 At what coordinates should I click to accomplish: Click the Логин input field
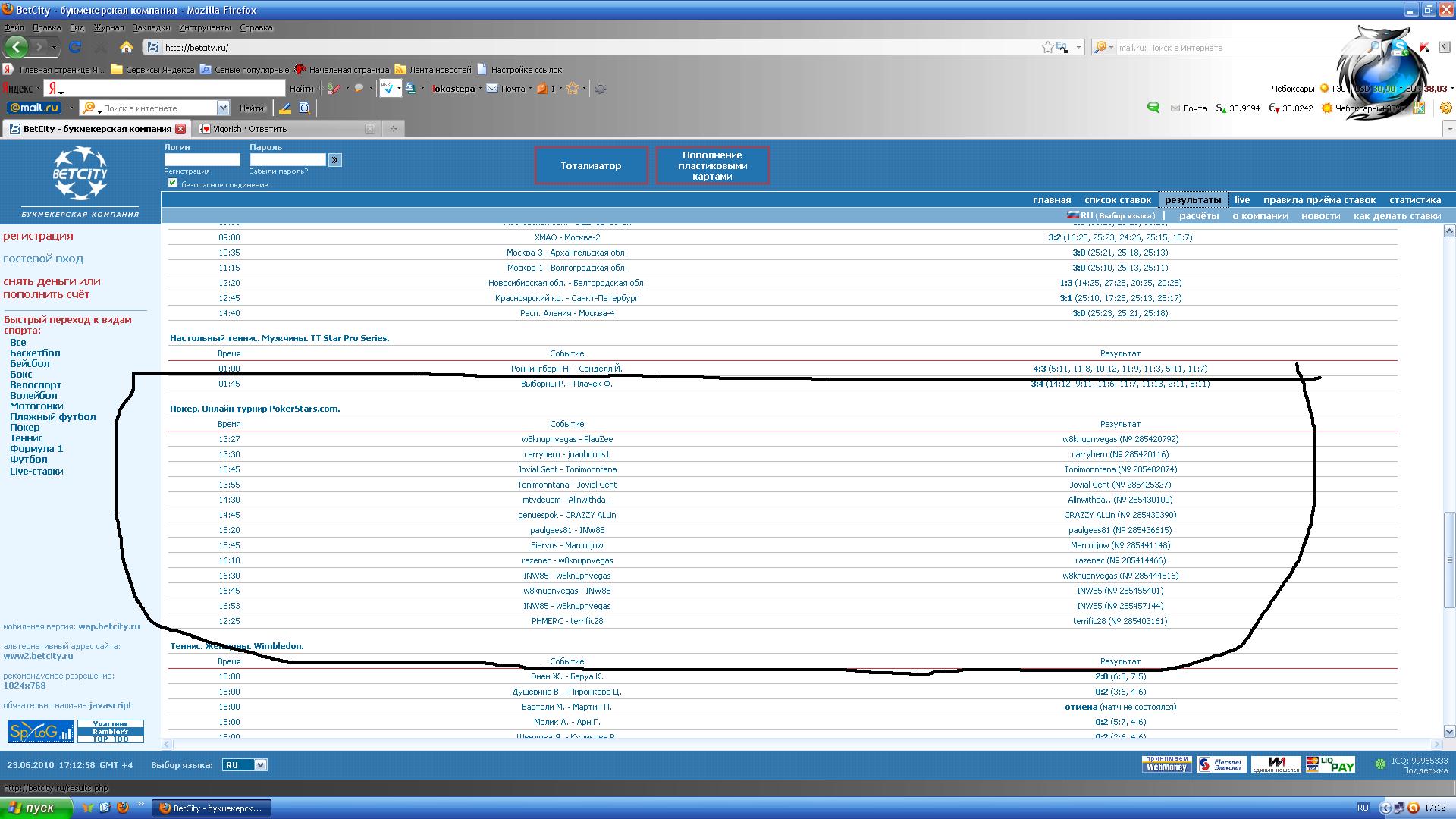202,160
